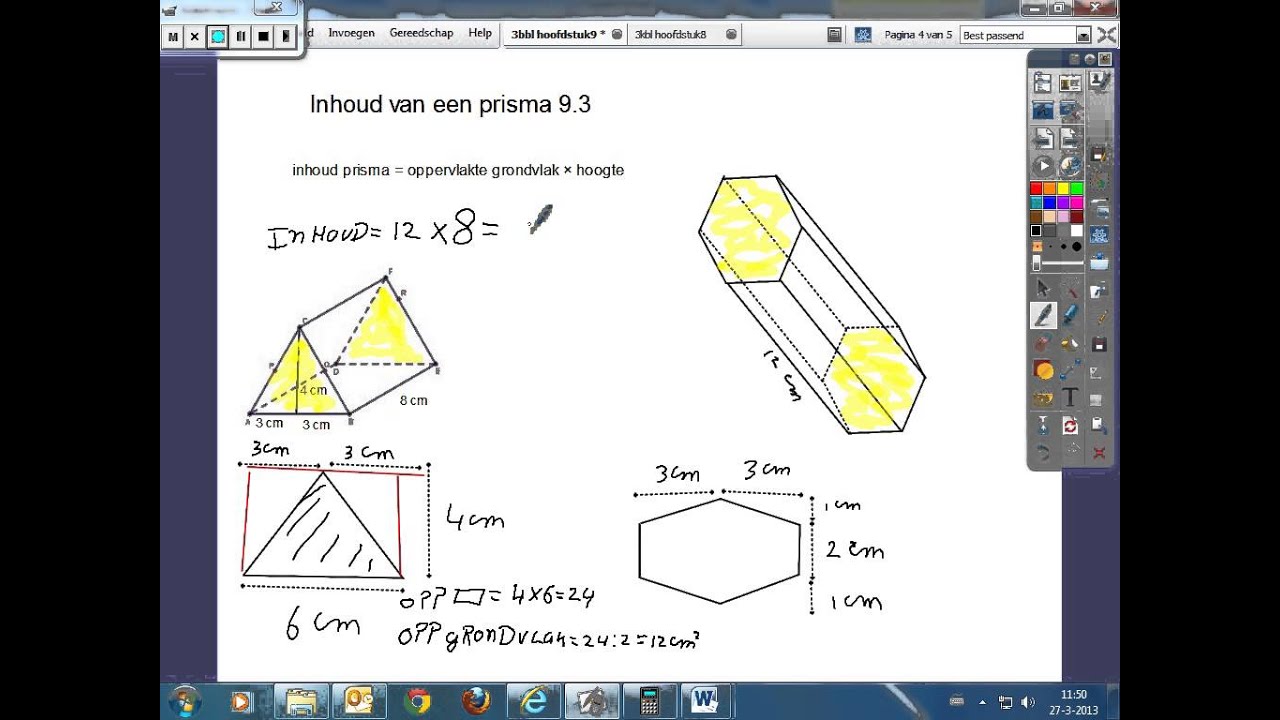Pick the blue color swatch
This screenshot has height=720, width=1280.
(x=1049, y=202)
